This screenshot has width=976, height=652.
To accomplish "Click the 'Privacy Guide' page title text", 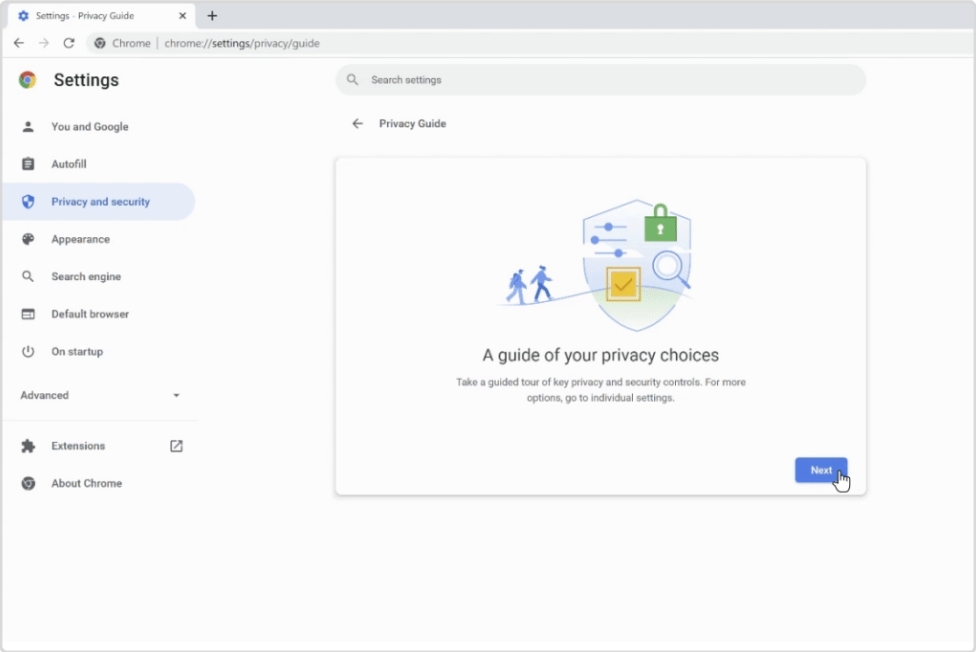I will click(x=413, y=123).
